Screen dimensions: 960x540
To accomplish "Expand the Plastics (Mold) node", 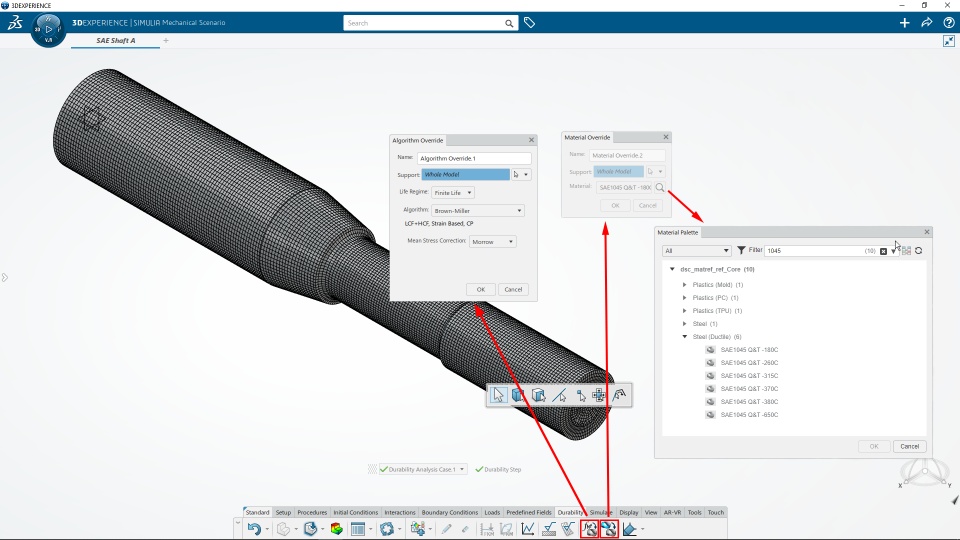I will 684,285.
